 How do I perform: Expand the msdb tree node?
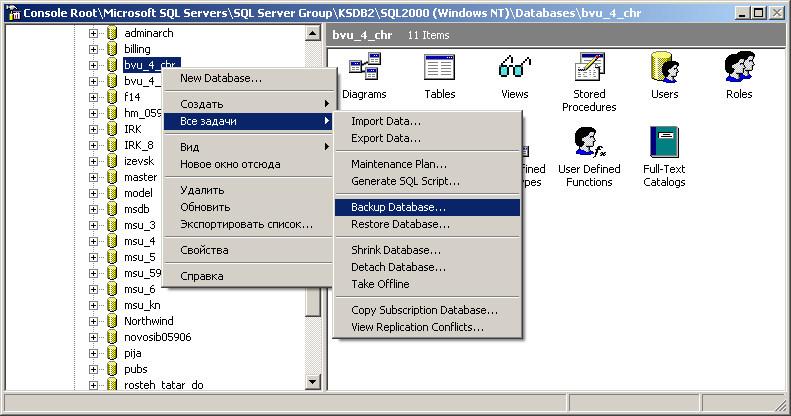pyautogui.click(x=93, y=209)
